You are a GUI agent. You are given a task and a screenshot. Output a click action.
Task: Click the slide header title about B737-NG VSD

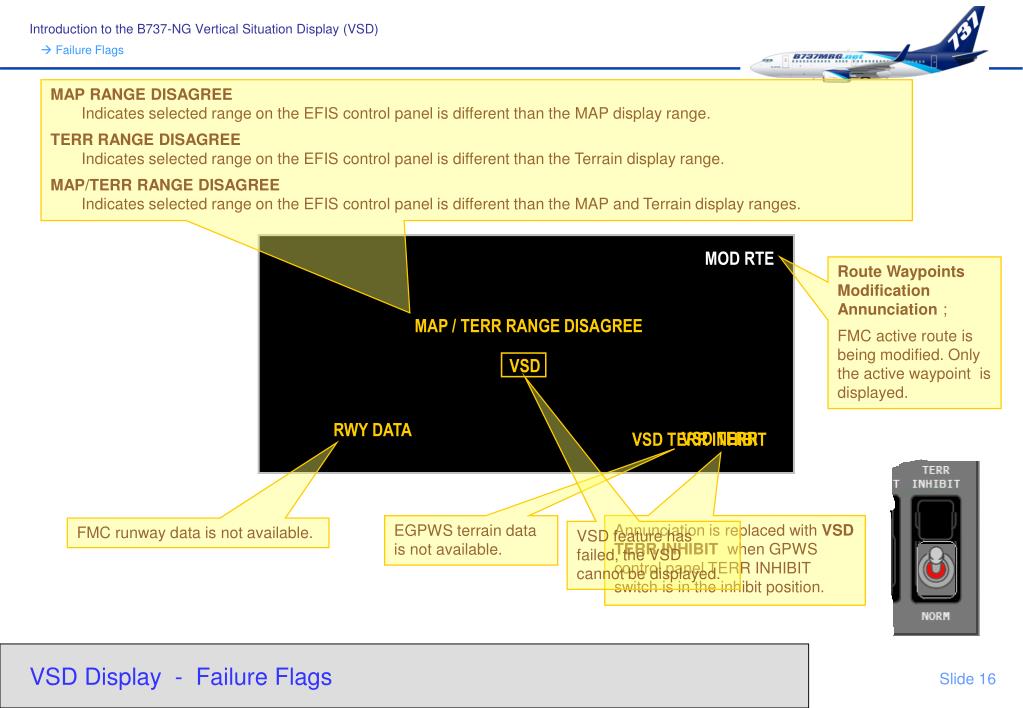point(204,29)
